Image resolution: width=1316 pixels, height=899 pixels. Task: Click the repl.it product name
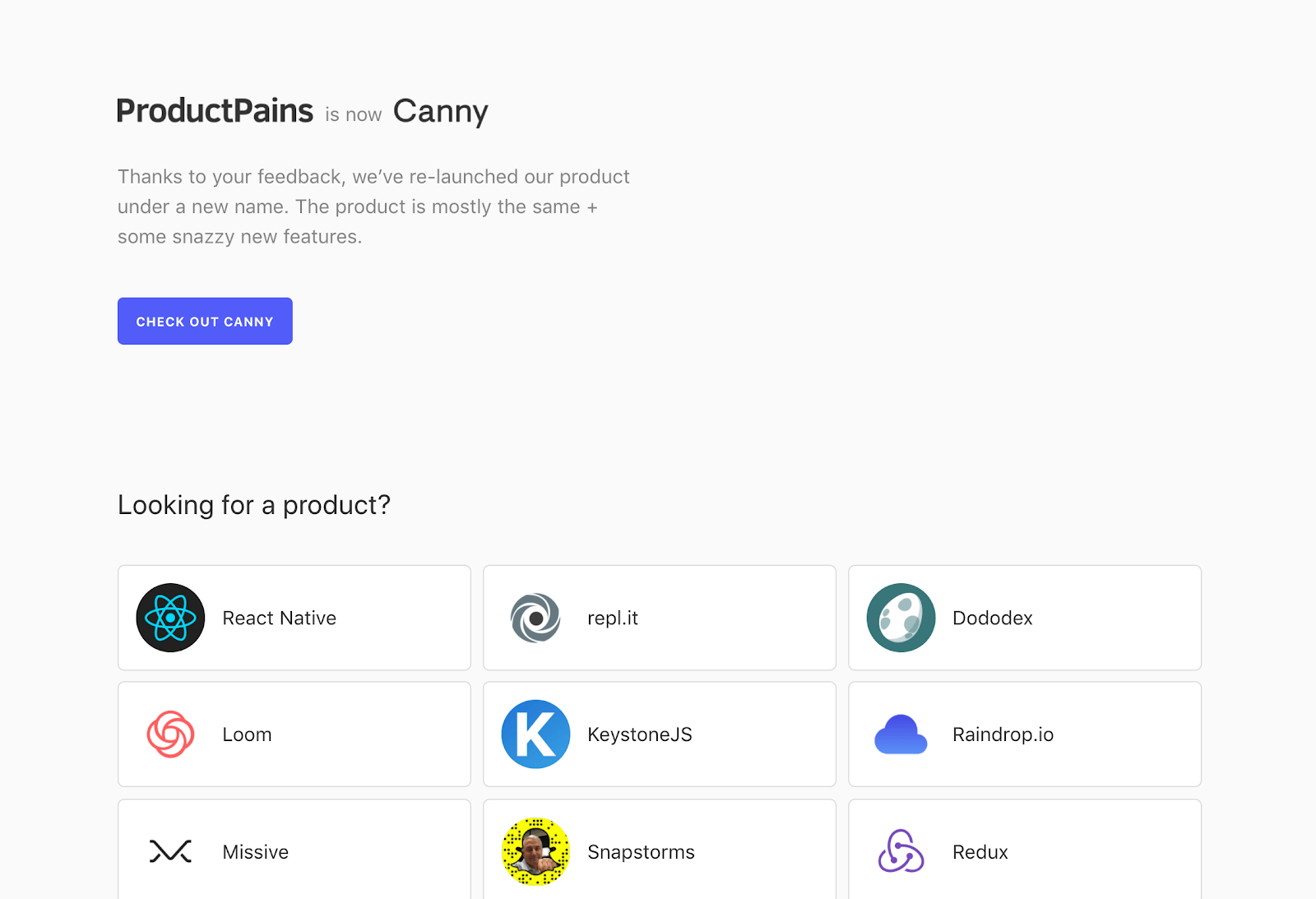[613, 619]
